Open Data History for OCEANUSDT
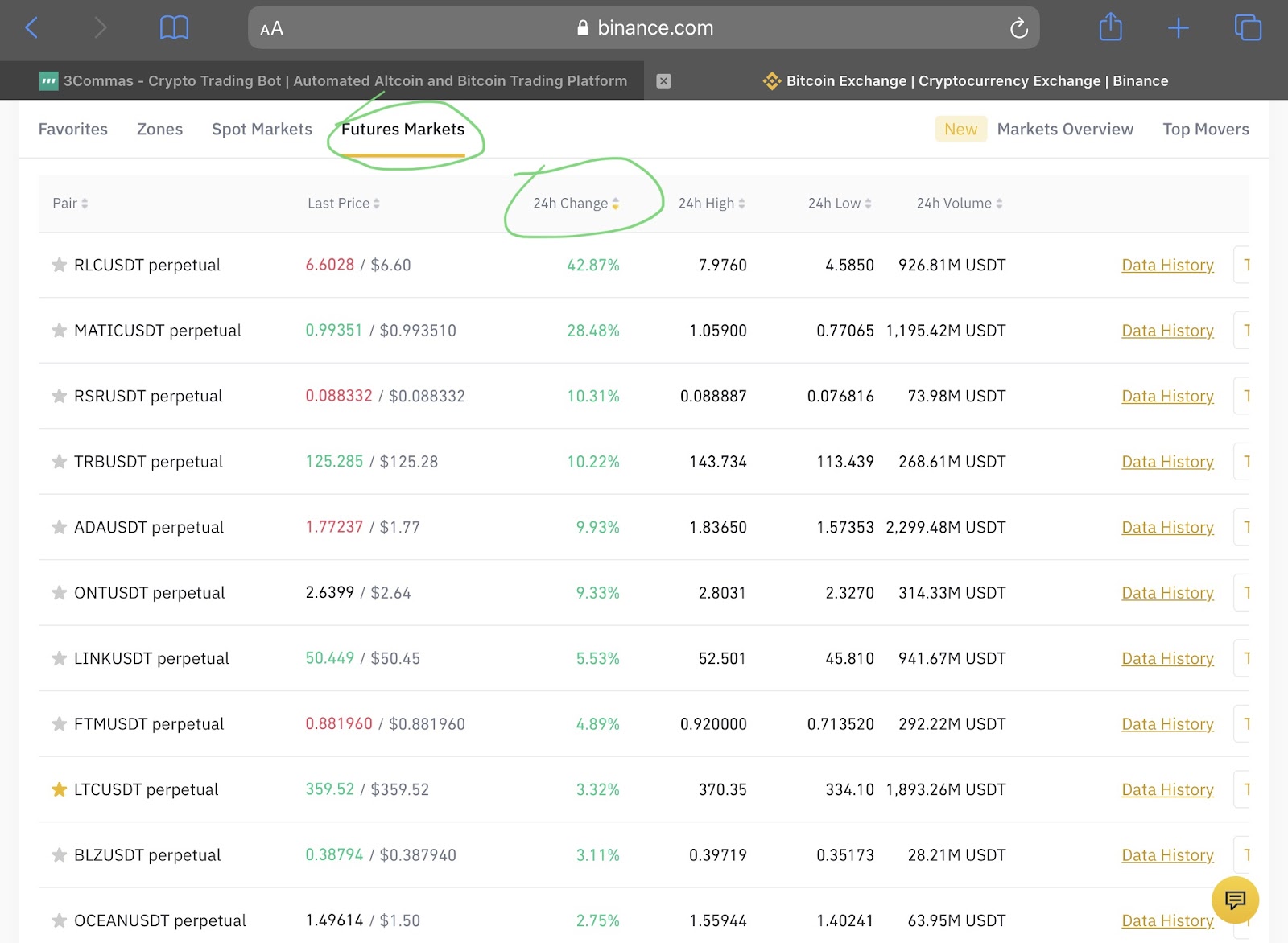 (x=1167, y=920)
